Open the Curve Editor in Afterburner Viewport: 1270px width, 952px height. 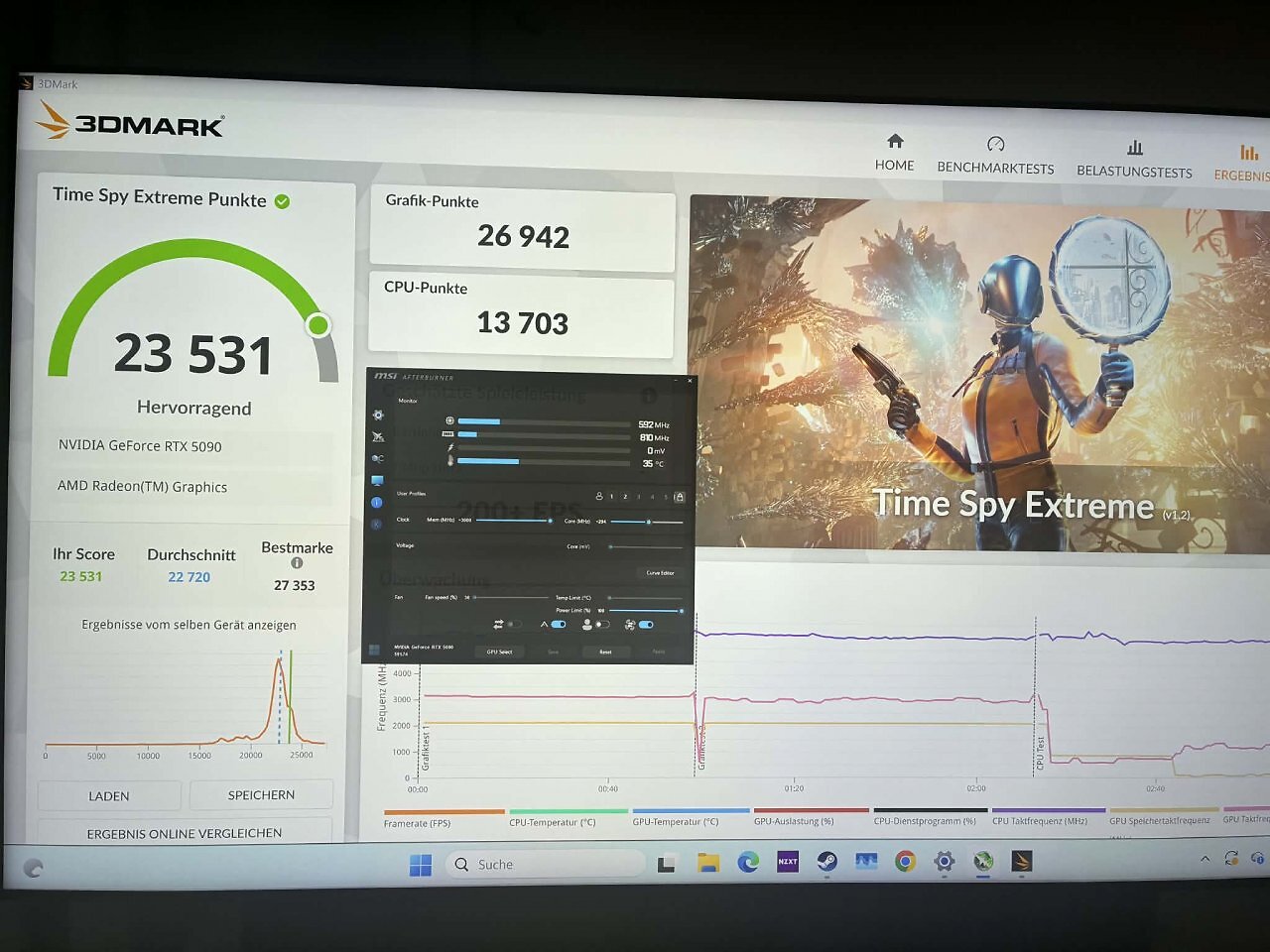[x=660, y=573]
